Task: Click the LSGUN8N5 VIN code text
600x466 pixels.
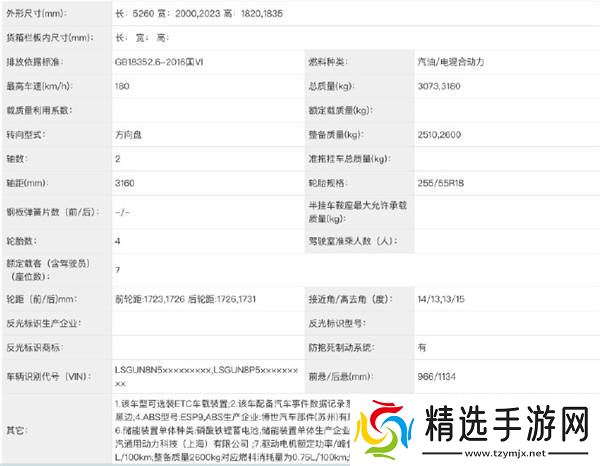Action: (163, 370)
